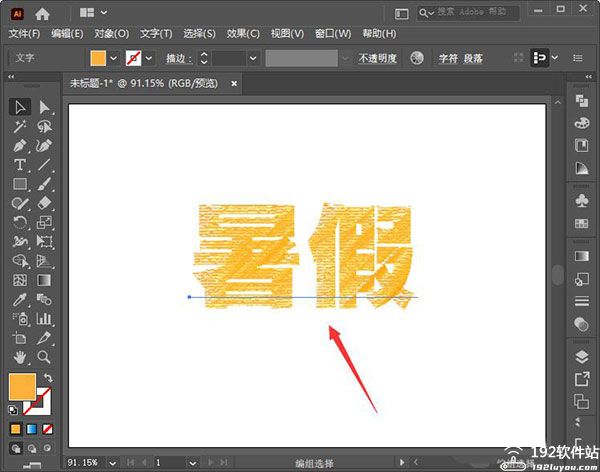Click the 字符 character panel link
The height and width of the screenshot is (472, 600).
click(449, 59)
